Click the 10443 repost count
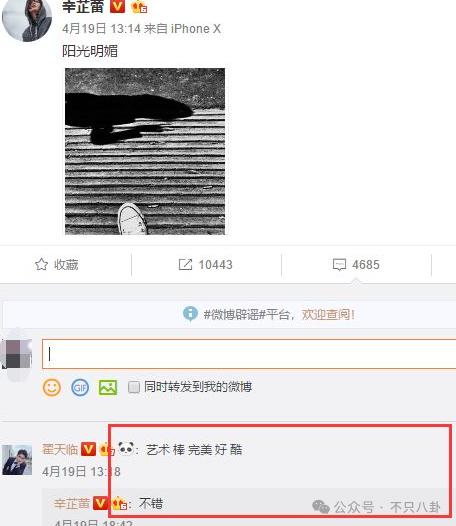 [215, 265]
